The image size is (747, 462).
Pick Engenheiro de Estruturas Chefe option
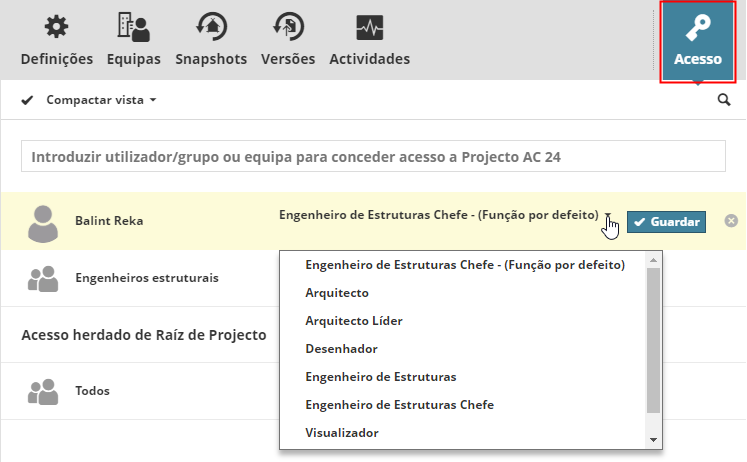tap(399, 405)
